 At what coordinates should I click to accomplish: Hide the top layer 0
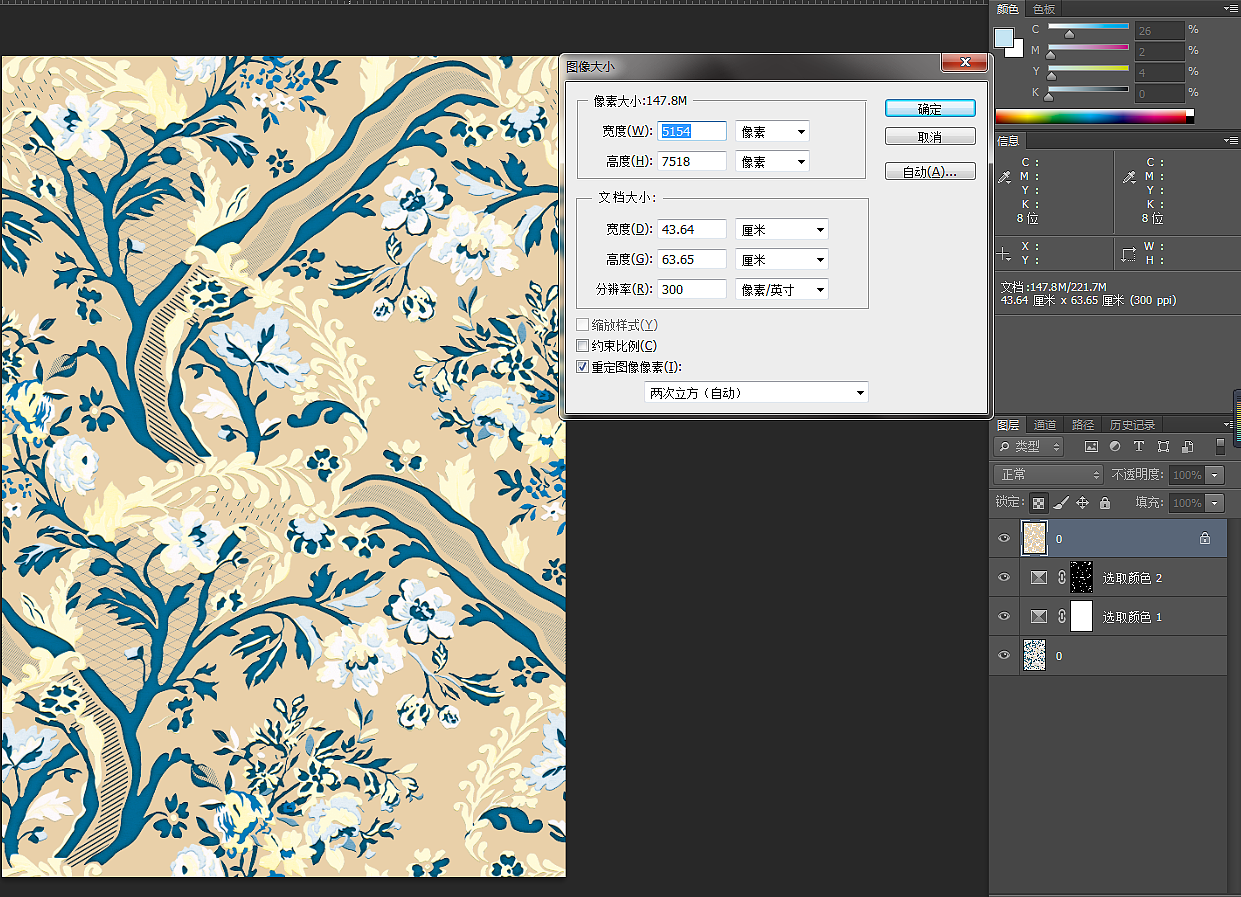click(x=1004, y=538)
